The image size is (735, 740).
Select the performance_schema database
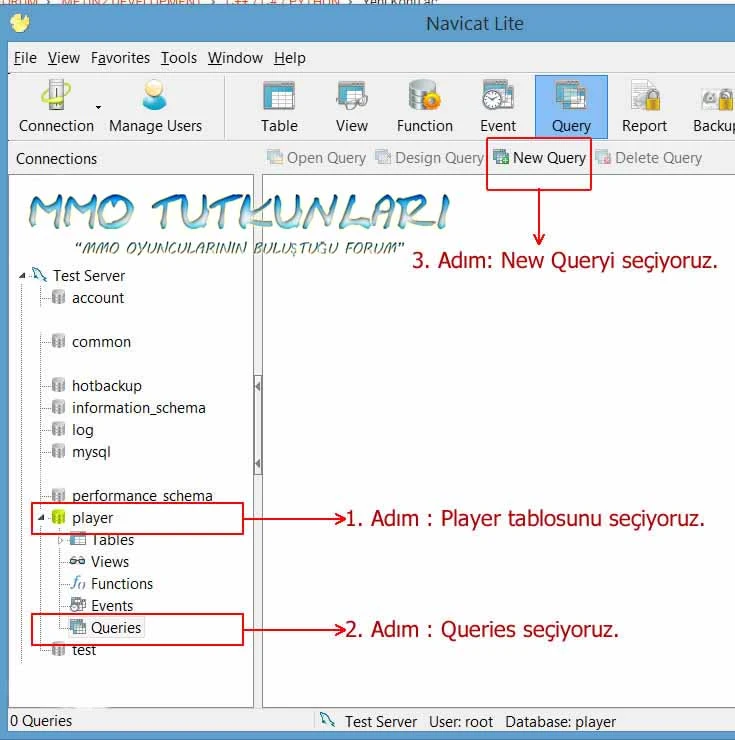142,496
